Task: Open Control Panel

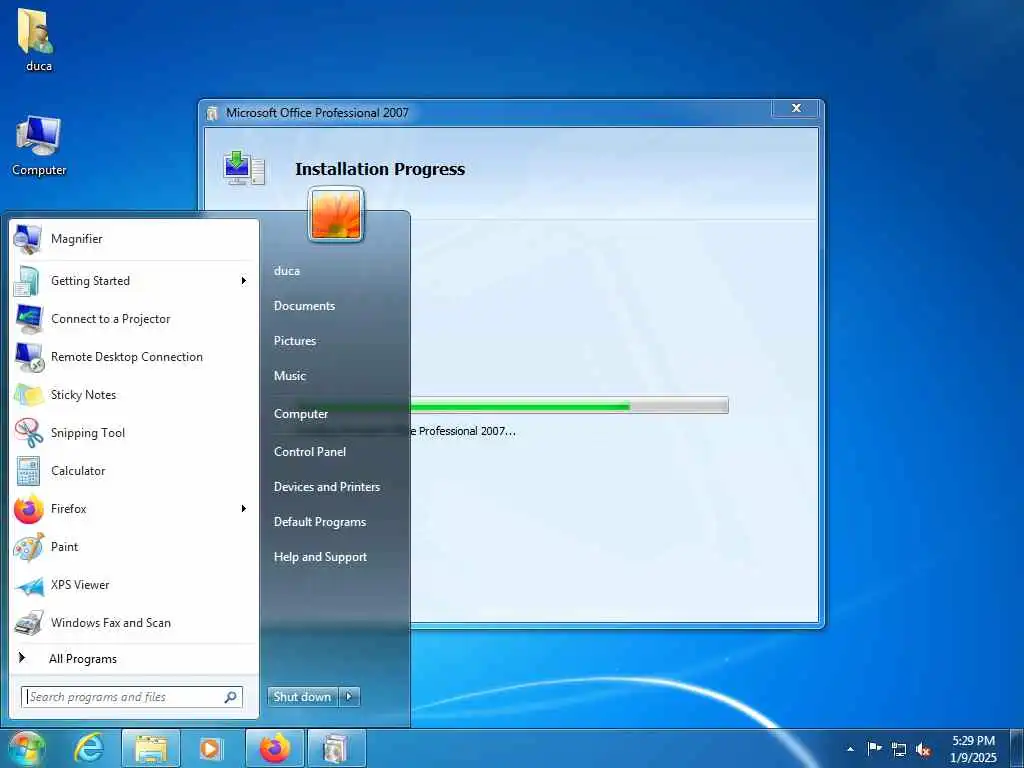Action: click(310, 452)
